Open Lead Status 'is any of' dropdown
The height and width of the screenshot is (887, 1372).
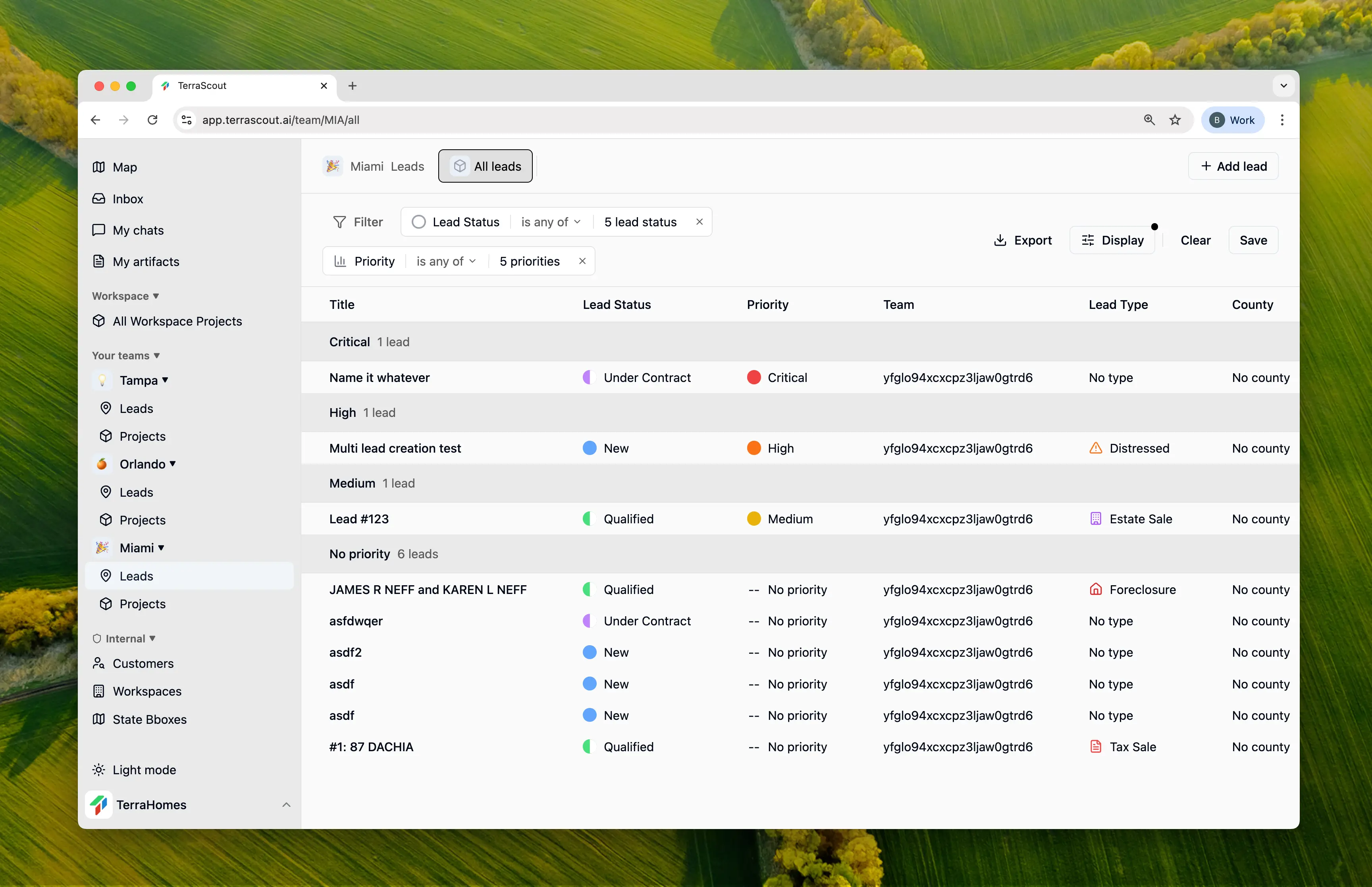[x=550, y=222]
